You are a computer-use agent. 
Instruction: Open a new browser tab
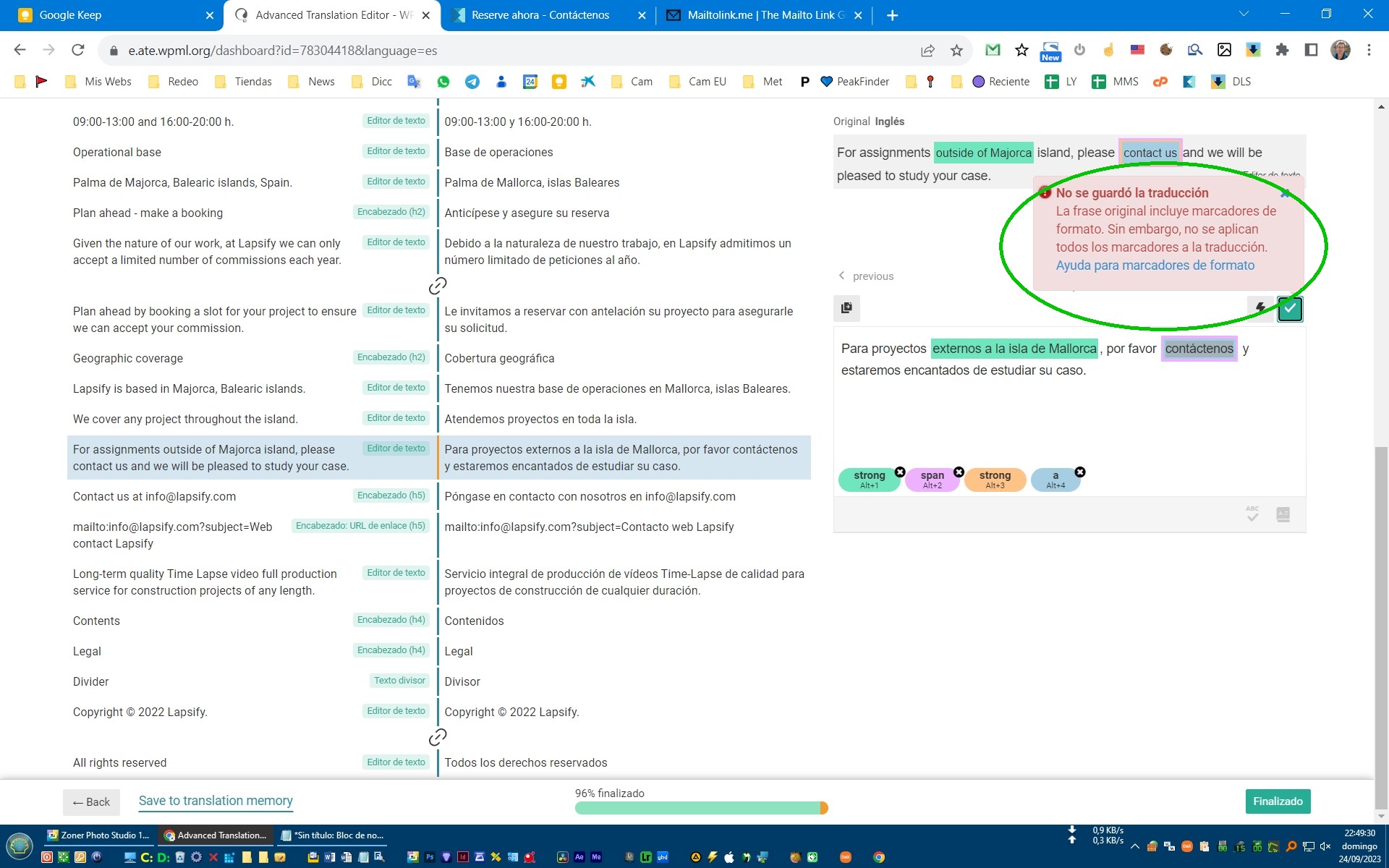click(892, 15)
